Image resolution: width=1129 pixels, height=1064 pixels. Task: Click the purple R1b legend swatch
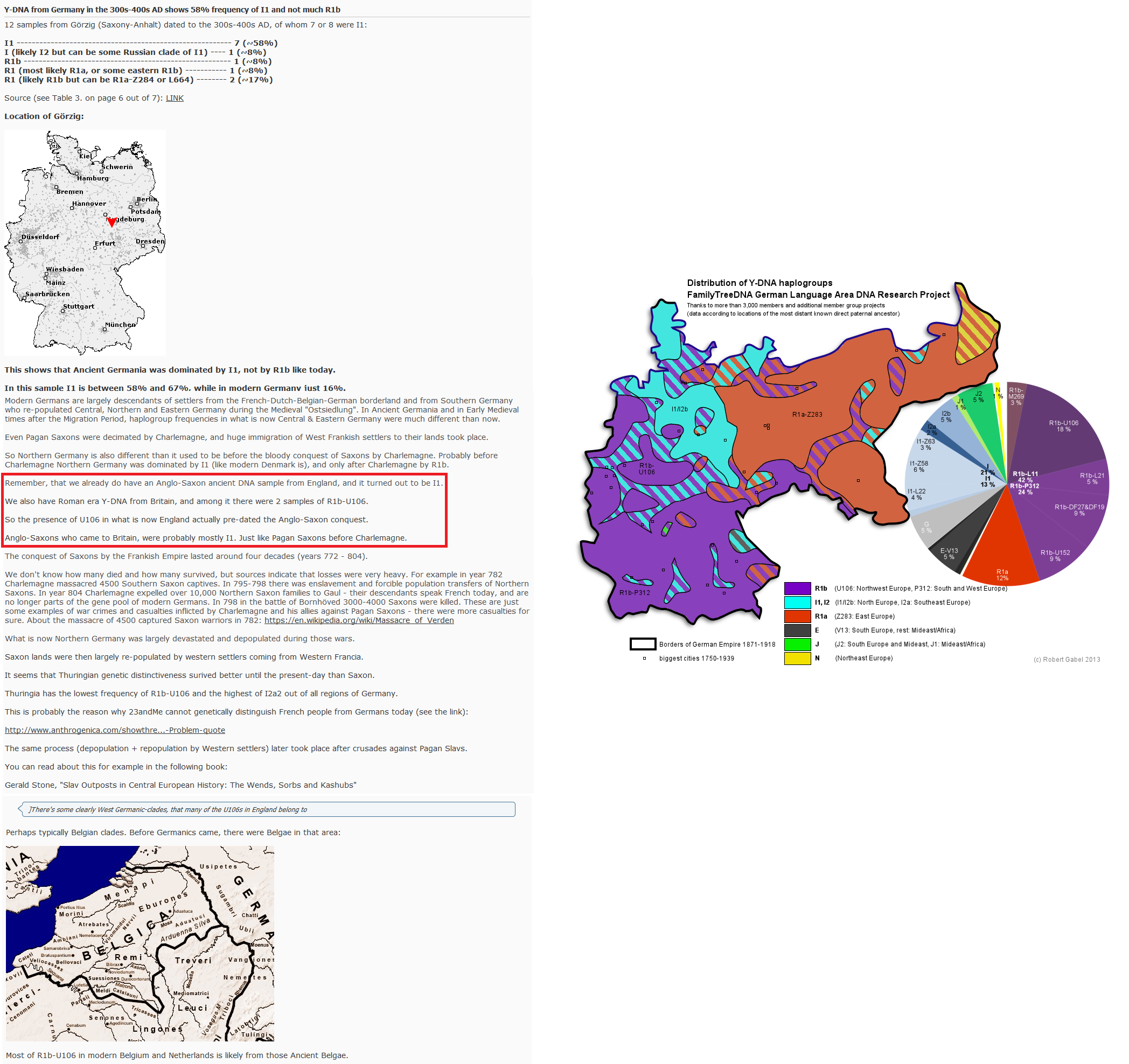click(x=797, y=588)
